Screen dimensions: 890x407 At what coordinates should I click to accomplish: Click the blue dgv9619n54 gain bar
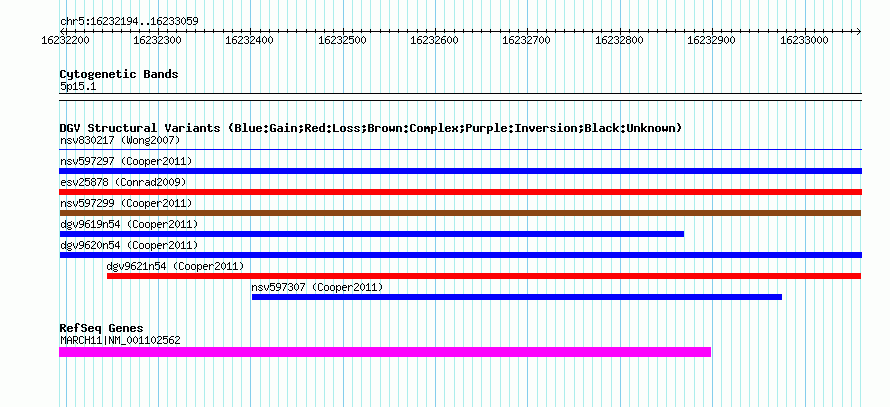372,234
